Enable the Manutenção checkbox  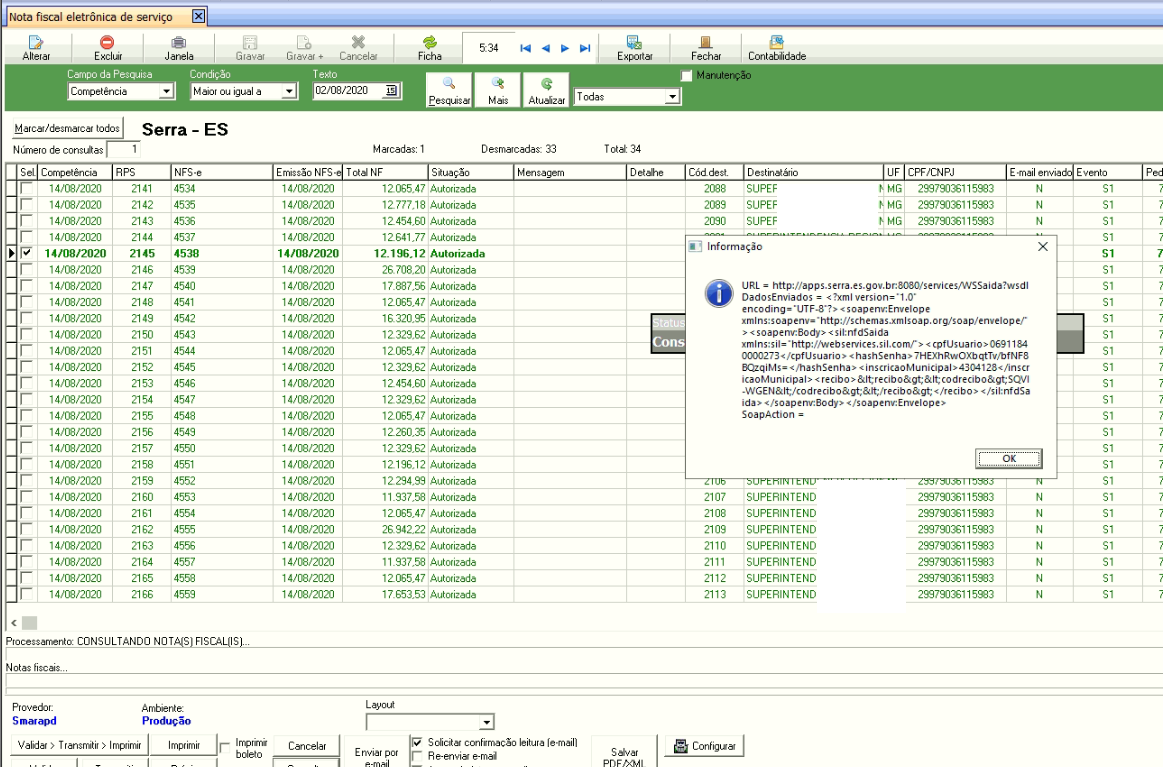pos(686,76)
